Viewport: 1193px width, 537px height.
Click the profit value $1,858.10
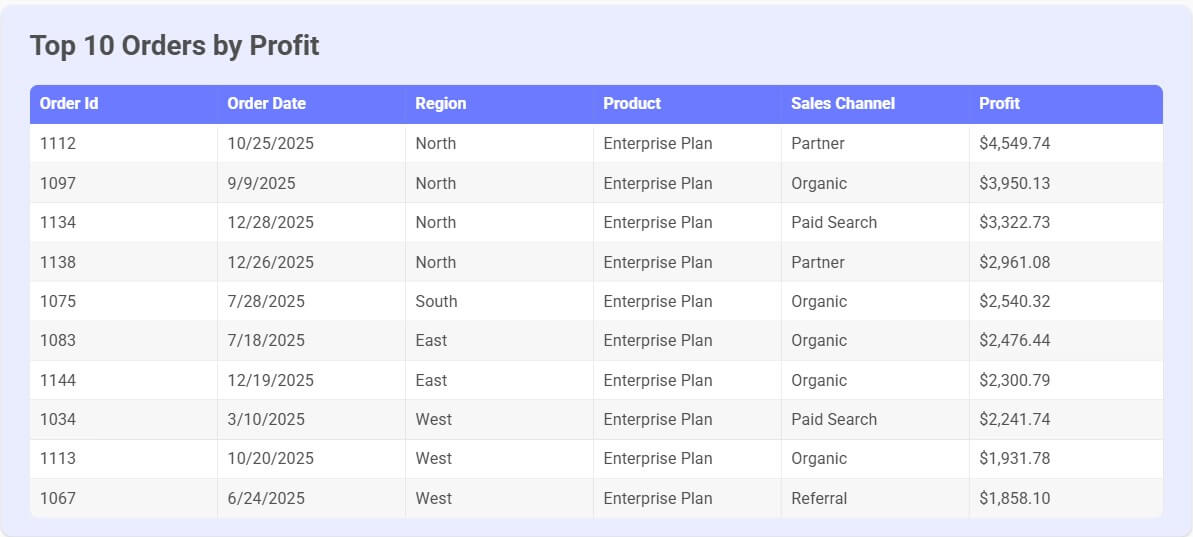click(1015, 498)
